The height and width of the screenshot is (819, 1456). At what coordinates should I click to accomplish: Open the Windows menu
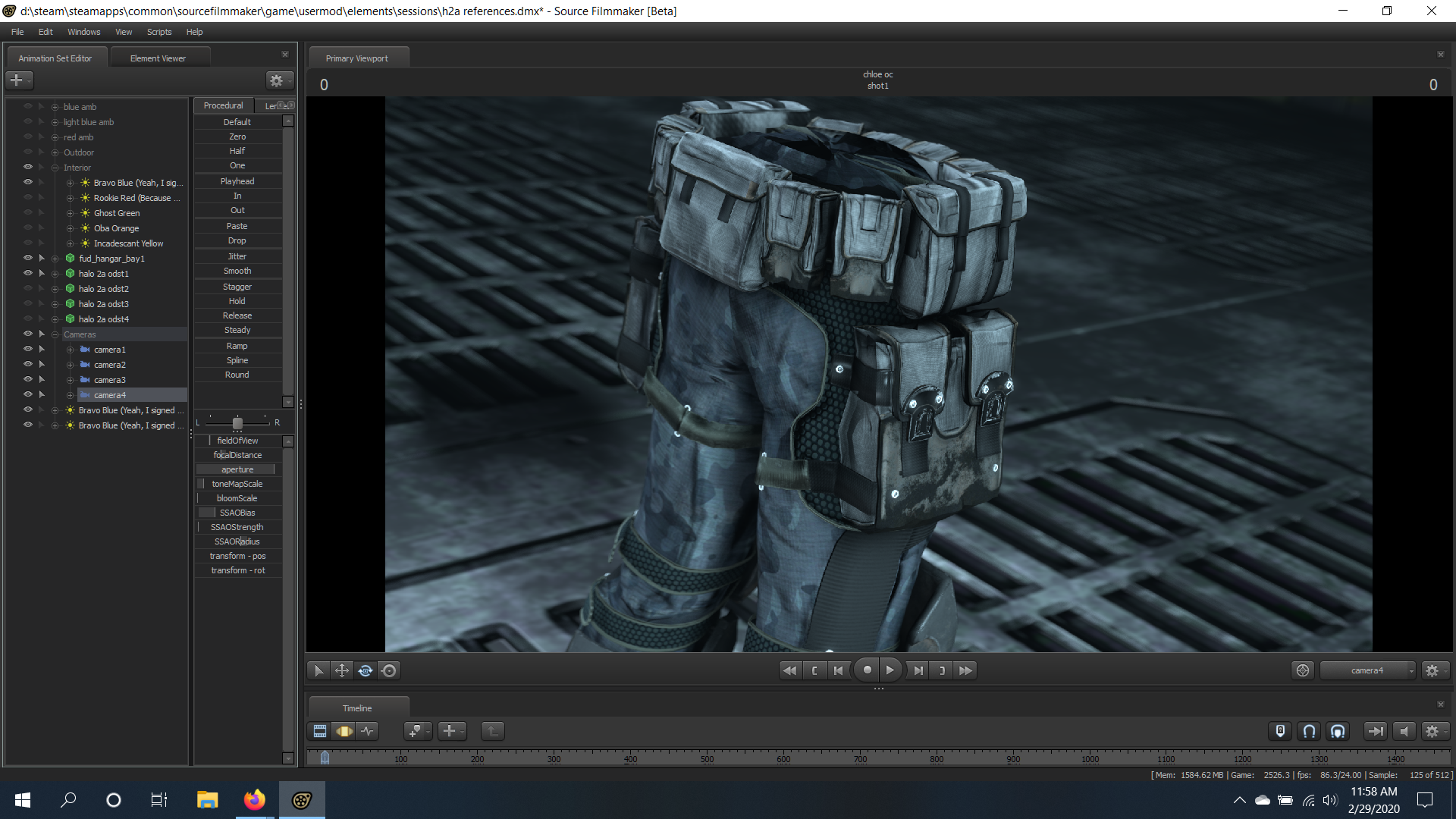click(x=83, y=32)
